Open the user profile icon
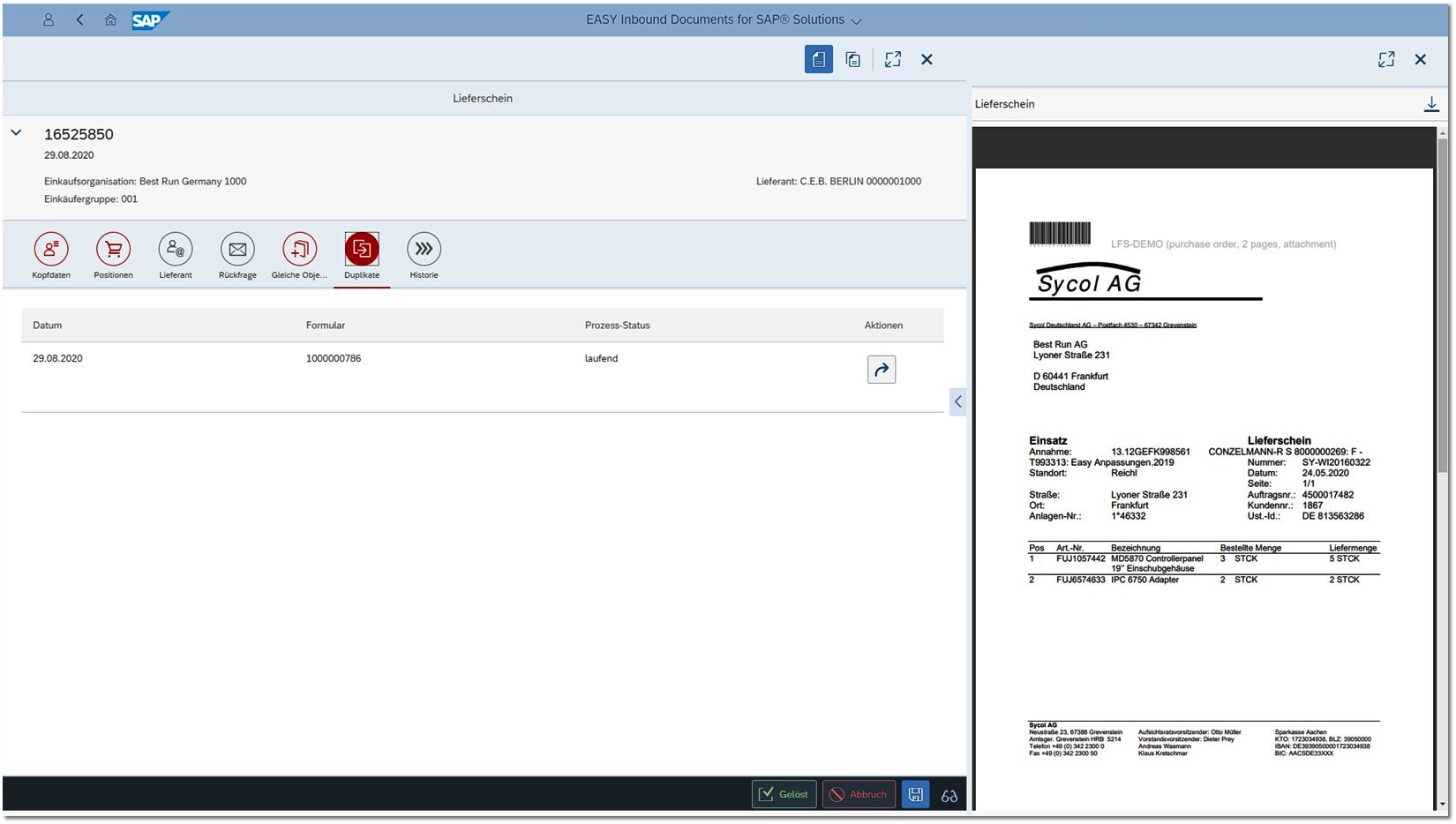 pyautogui.click(x=49, y=19)
